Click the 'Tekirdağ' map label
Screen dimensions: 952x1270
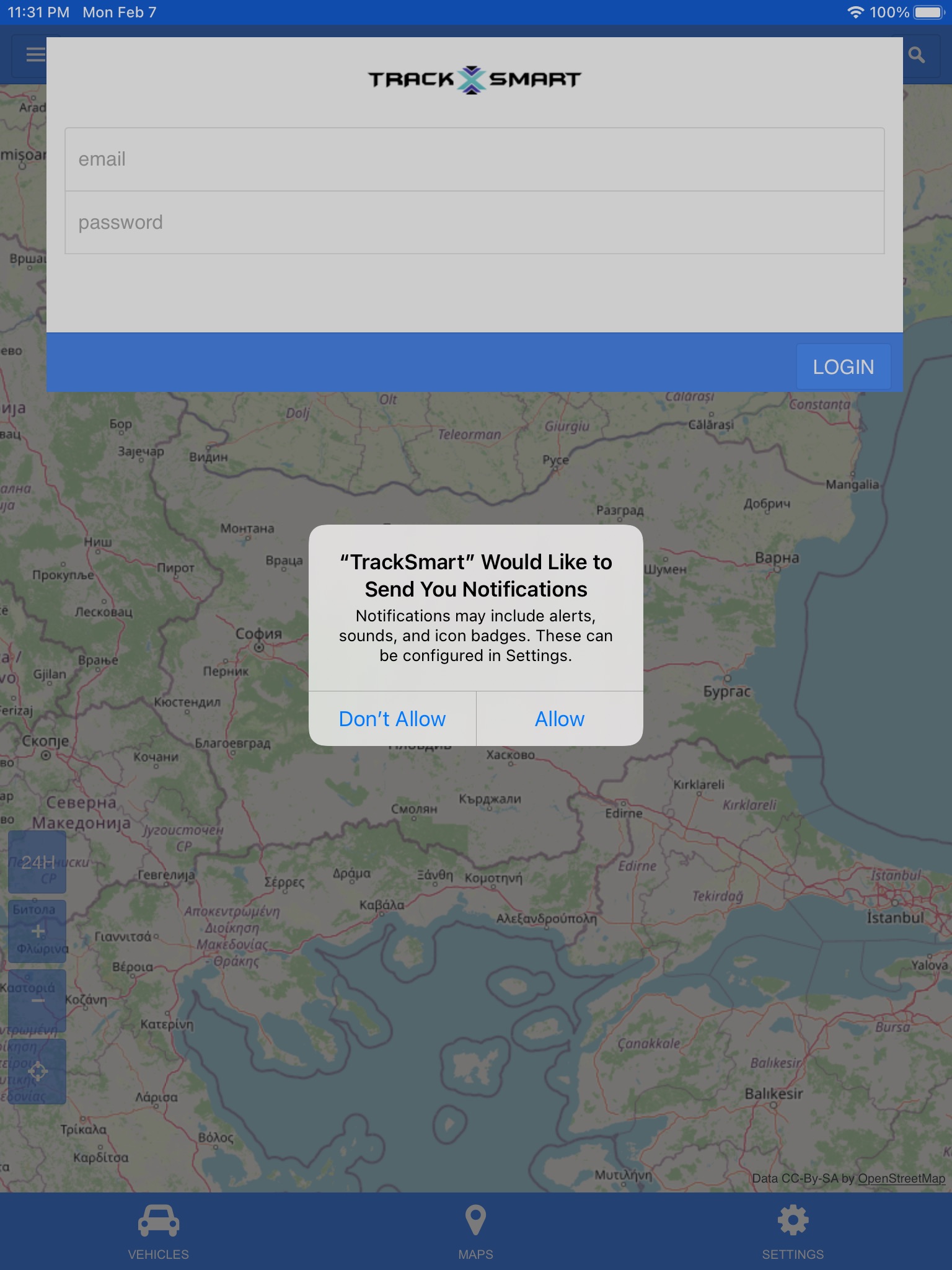click(x=717, y=896)
